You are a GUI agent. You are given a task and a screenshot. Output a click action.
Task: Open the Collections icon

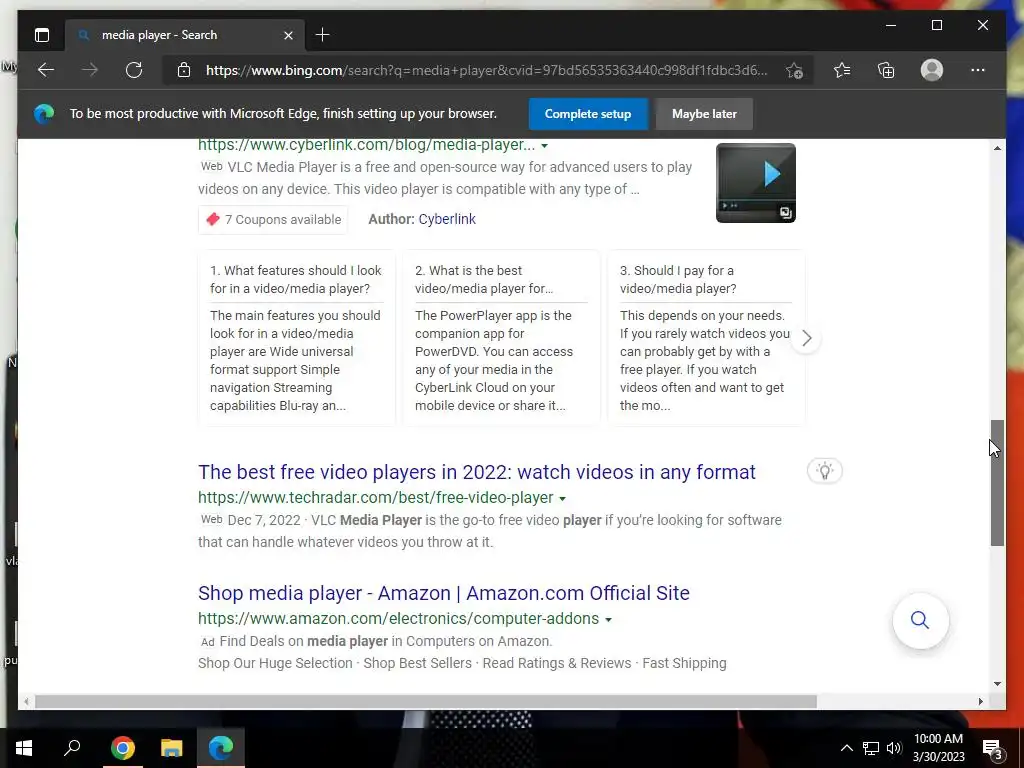point(886,70)
